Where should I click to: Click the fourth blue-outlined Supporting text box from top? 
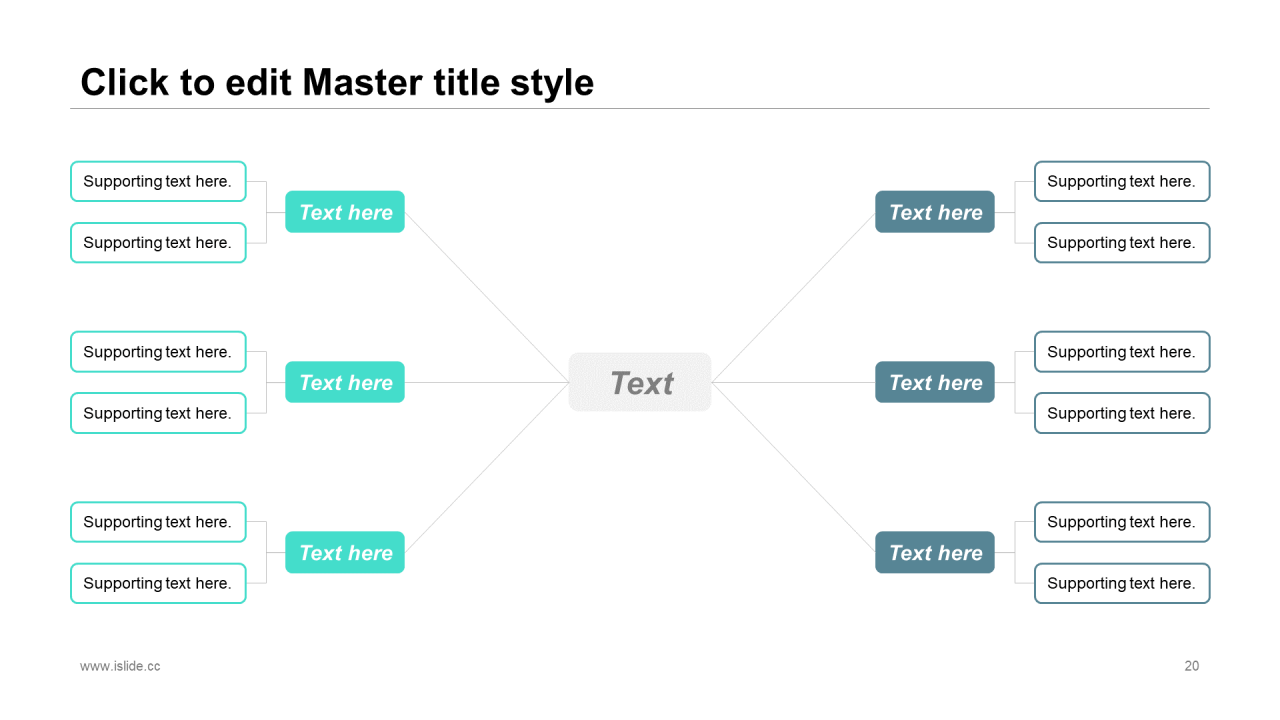coord(1122,413)
